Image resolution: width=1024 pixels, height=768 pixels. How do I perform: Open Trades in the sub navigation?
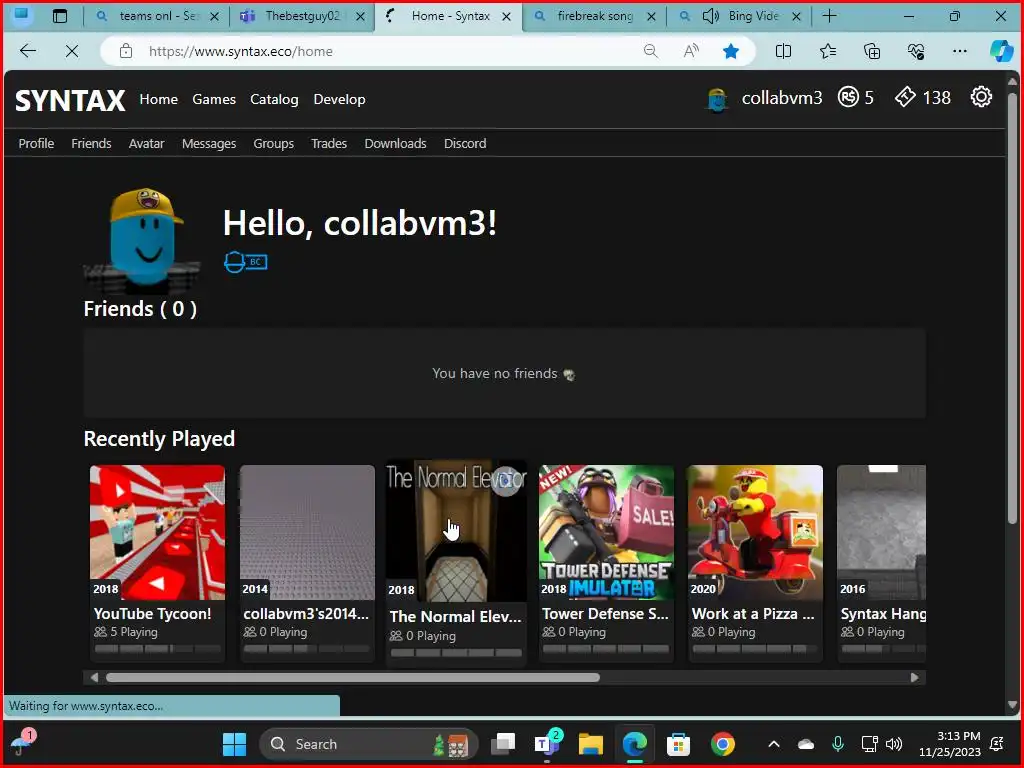328,144
